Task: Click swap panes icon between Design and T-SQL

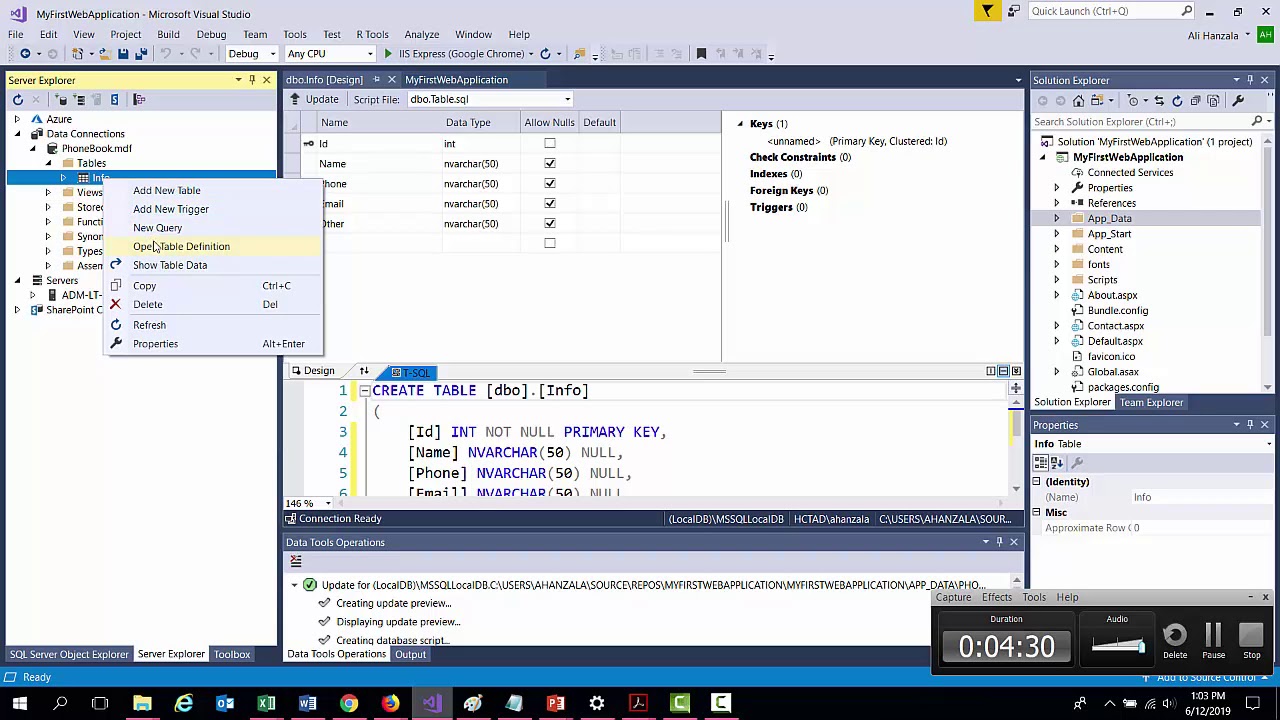Action: tap(364, 371)
